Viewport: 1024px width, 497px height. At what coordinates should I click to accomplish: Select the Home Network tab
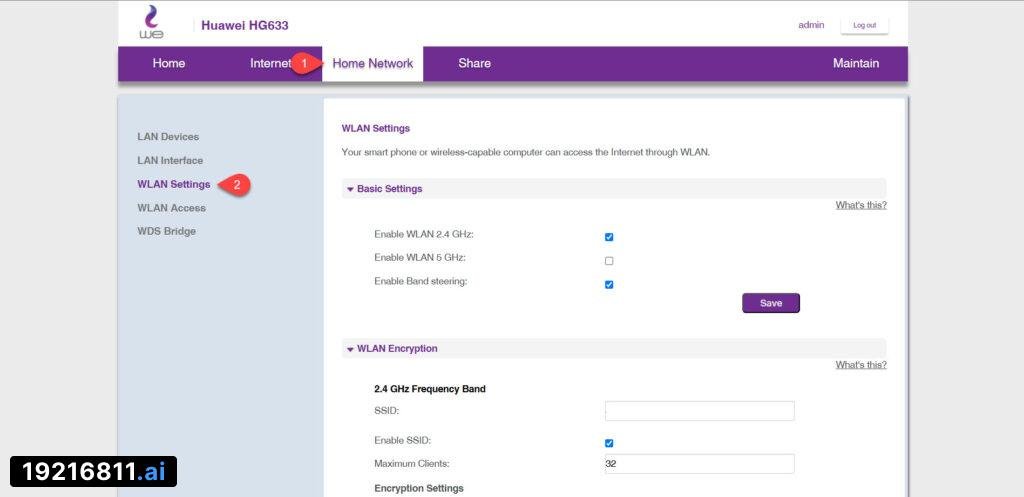pos(372,63)
